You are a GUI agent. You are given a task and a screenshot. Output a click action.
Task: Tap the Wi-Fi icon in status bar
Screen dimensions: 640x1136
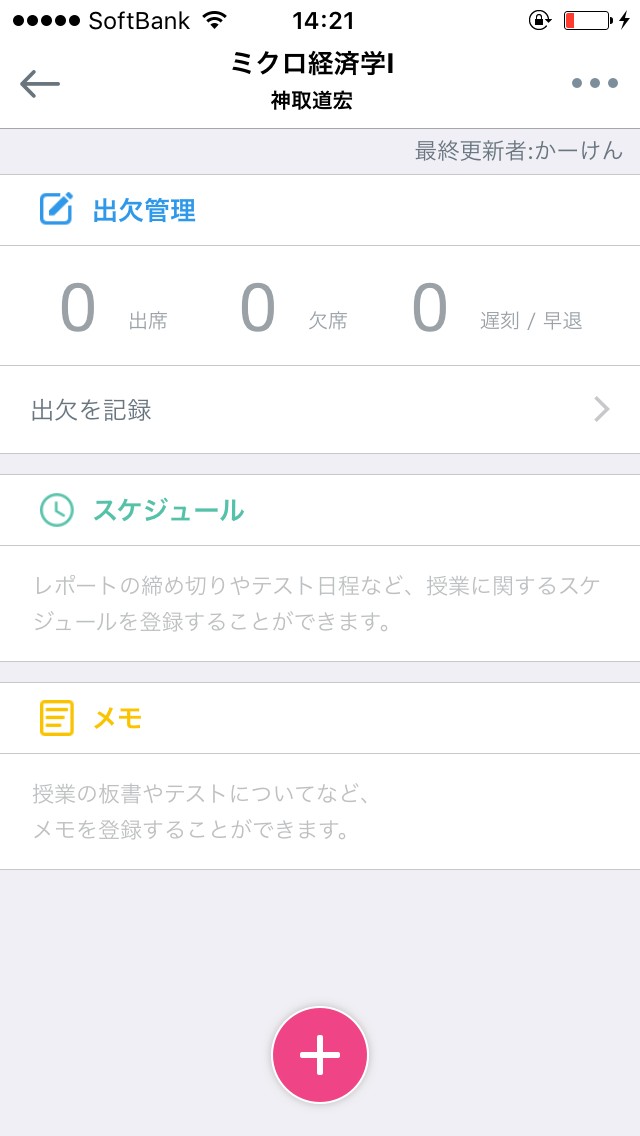[x=214, y=20]
